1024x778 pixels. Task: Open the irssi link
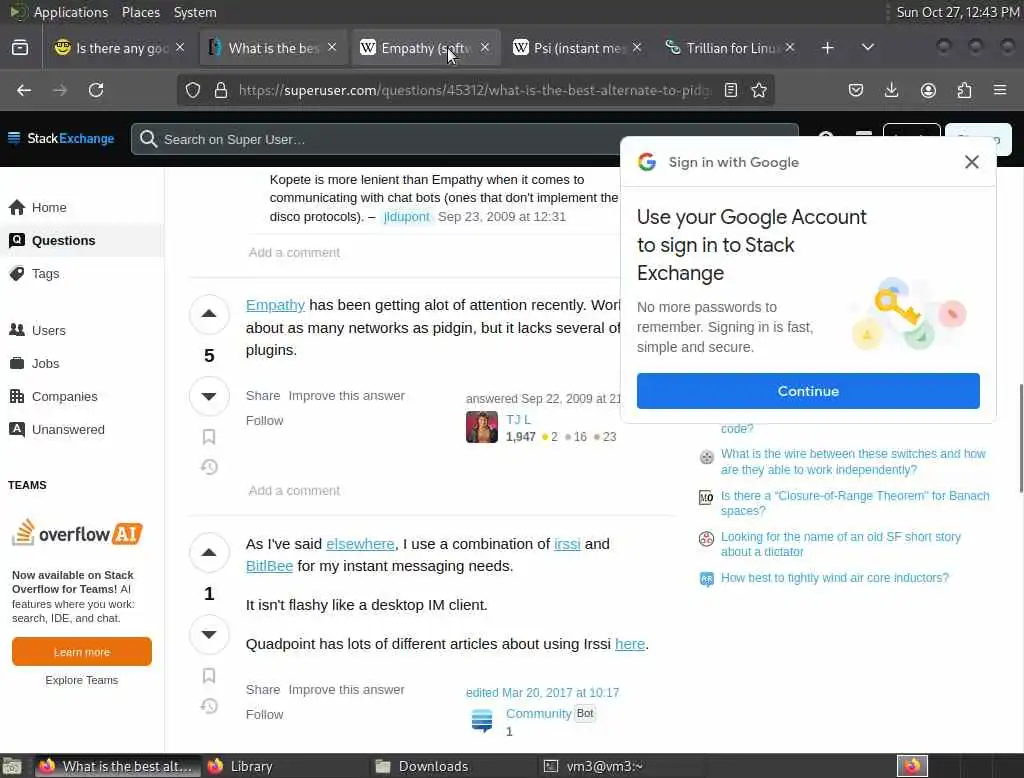567,544
